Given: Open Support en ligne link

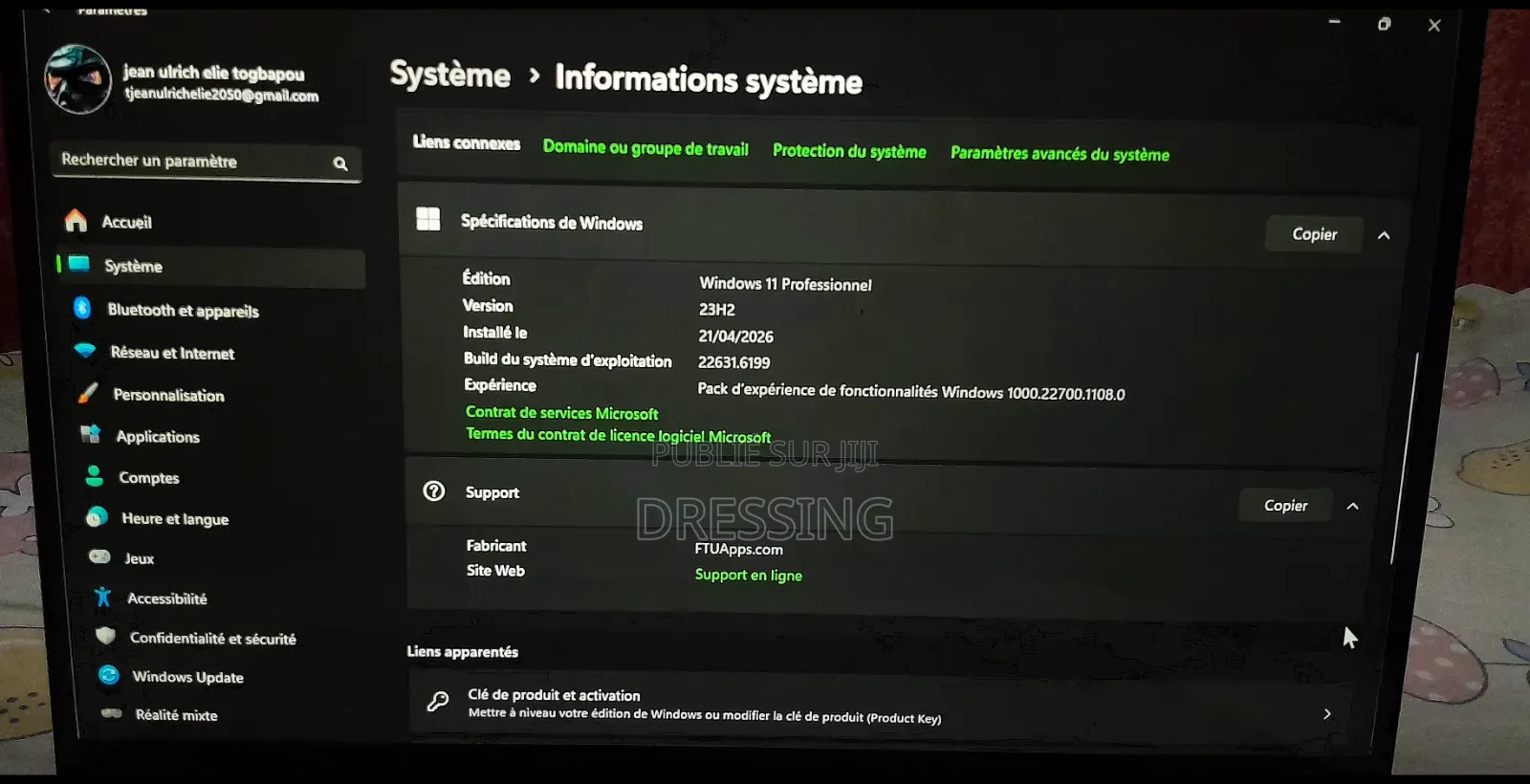Looking at the screenshot, I should [749, 575].
